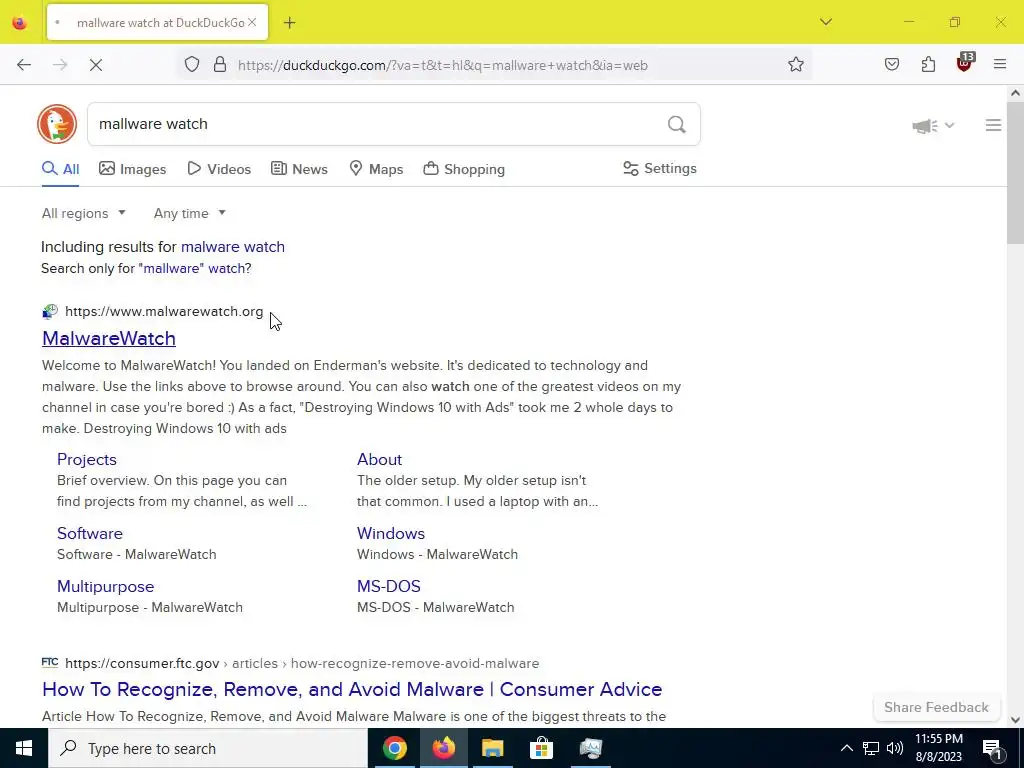Screen dimensions: 1024x768
Task: Click the network status tray icon
Action: pyautogui.click(x=871, y=748)
